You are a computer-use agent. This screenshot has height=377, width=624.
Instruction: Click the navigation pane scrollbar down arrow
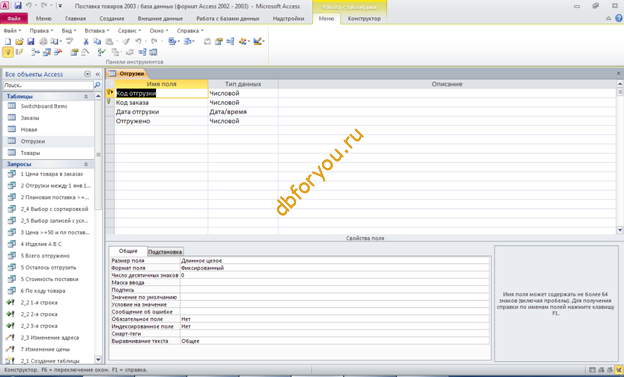coord(98,360)
